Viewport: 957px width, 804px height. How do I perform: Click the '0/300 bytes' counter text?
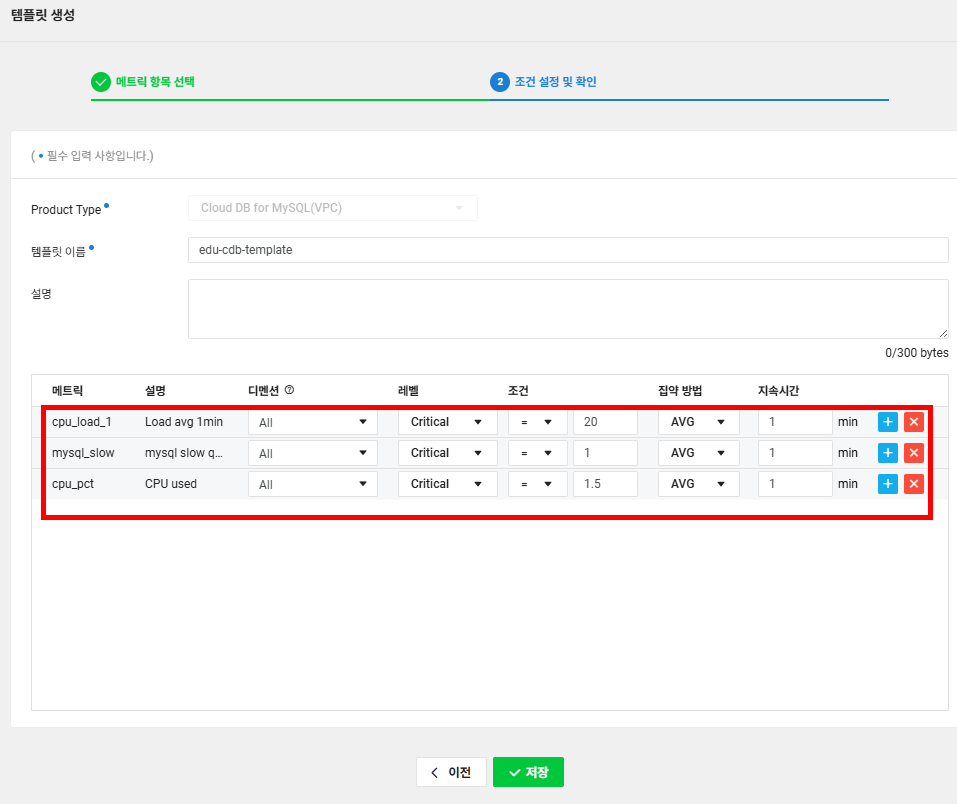917,353
